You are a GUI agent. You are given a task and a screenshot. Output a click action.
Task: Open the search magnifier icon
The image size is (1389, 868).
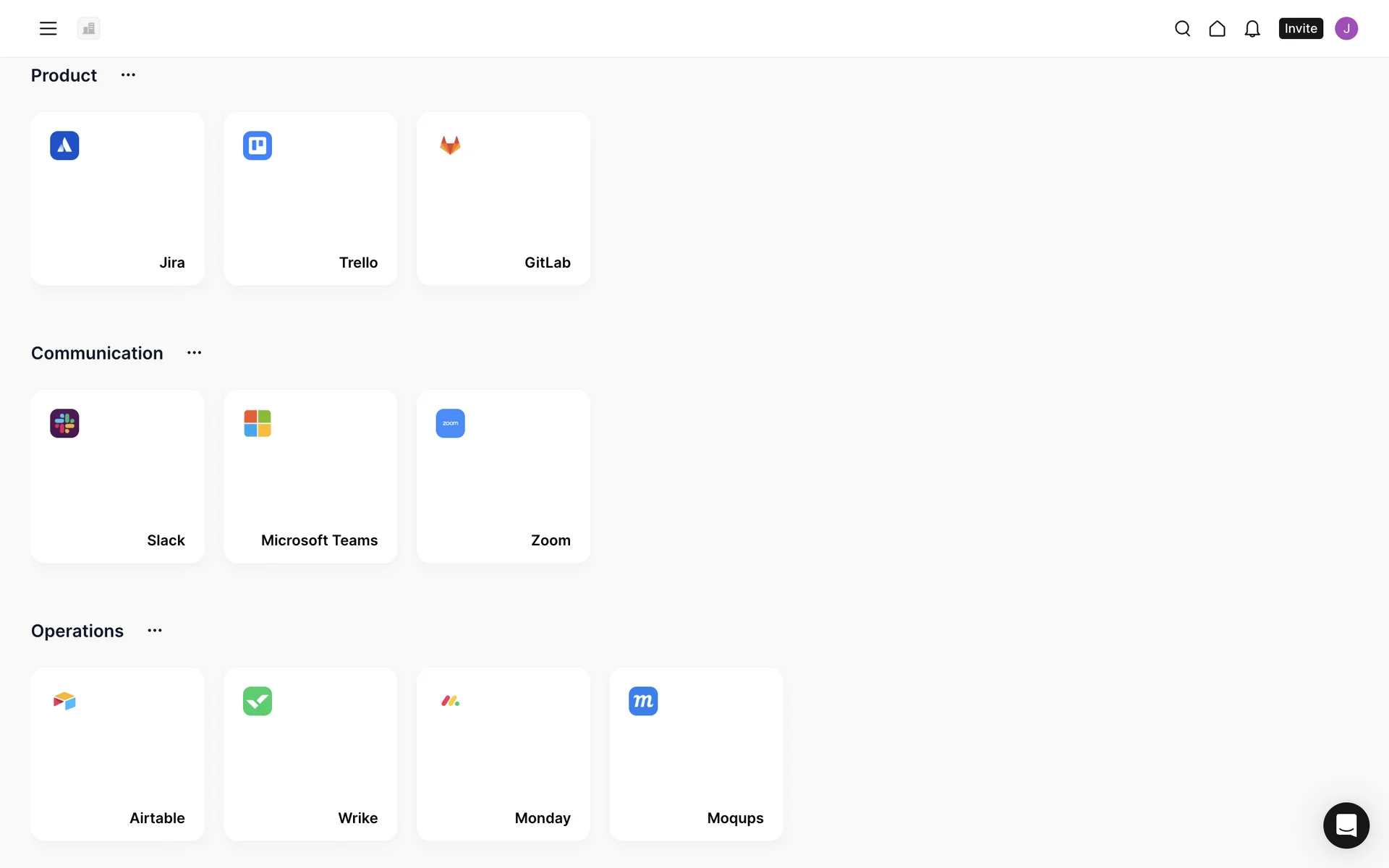pyautogui.click(x=1183, y=28)
